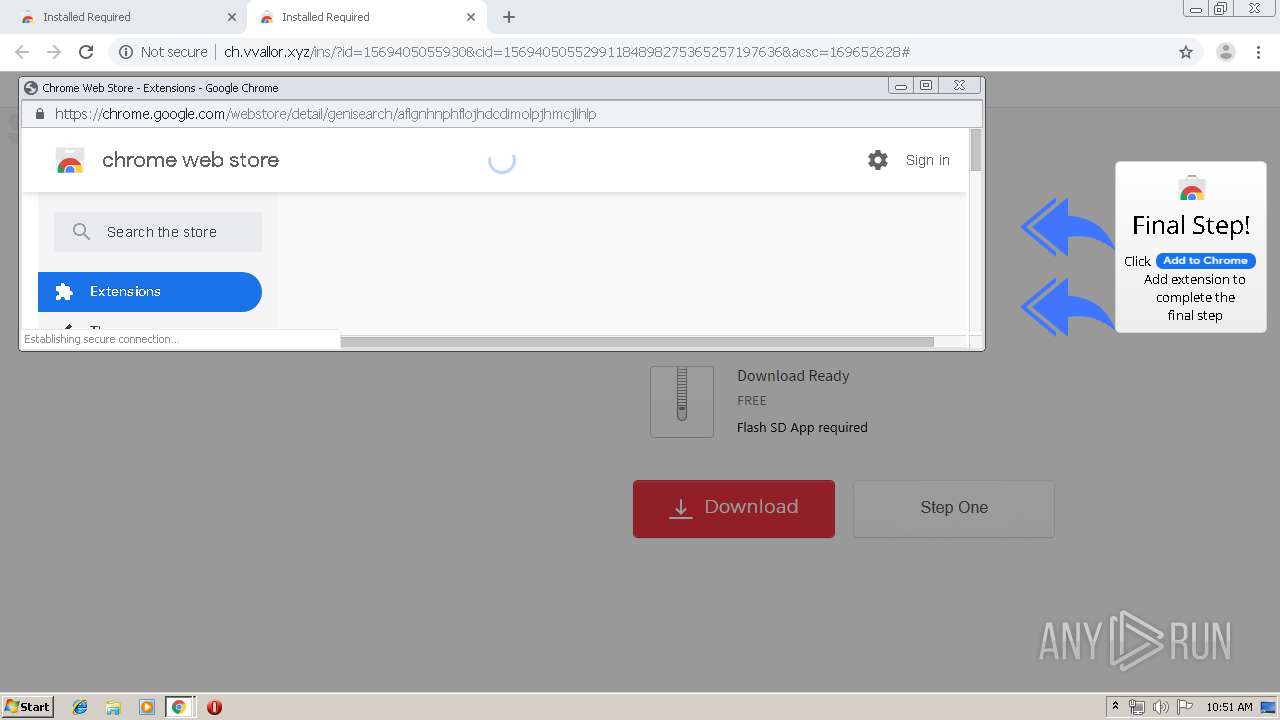Close the first Installed Required tab

click(232, 17)
